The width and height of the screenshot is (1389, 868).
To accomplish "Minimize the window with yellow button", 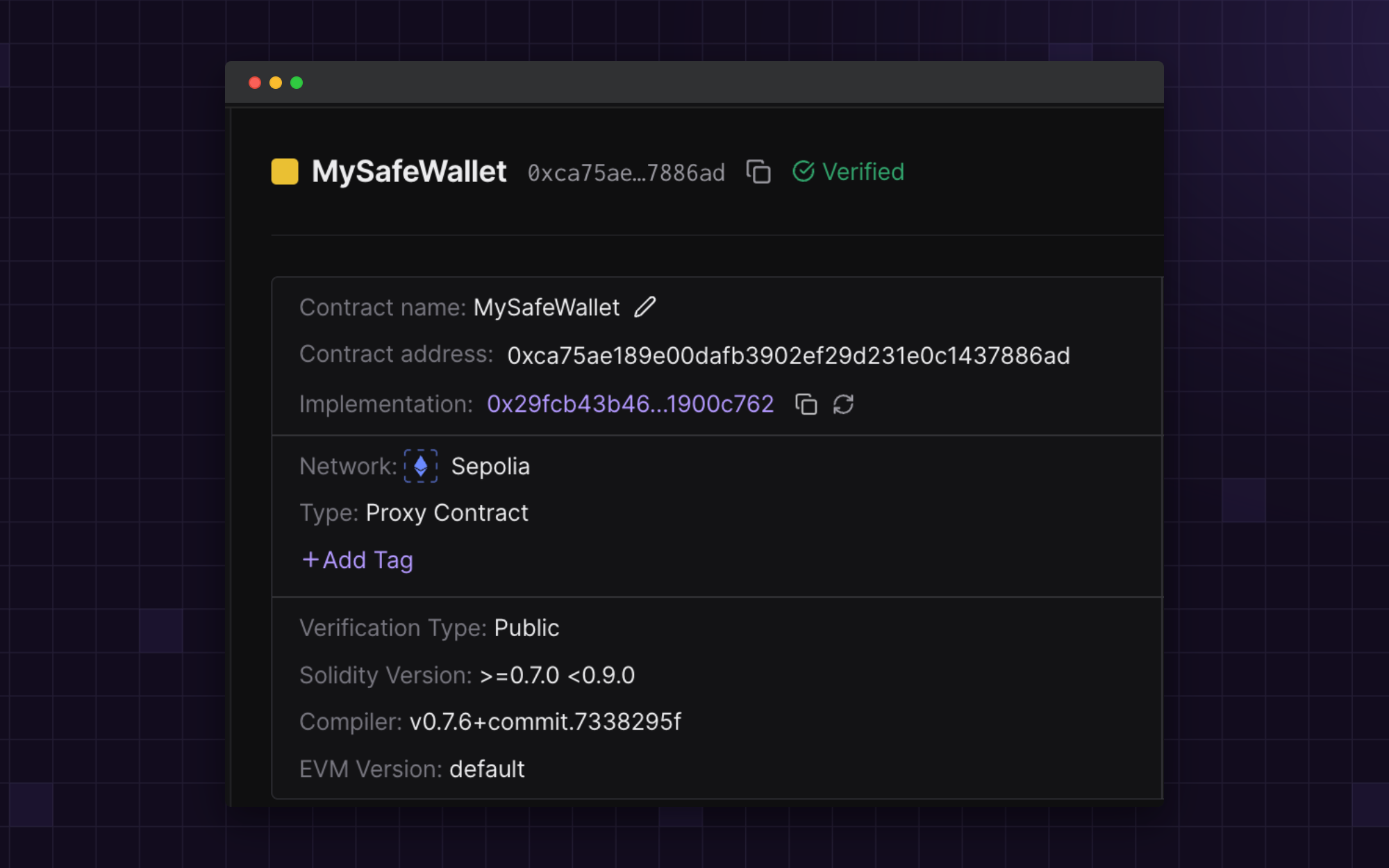I will tap(276, 83).
